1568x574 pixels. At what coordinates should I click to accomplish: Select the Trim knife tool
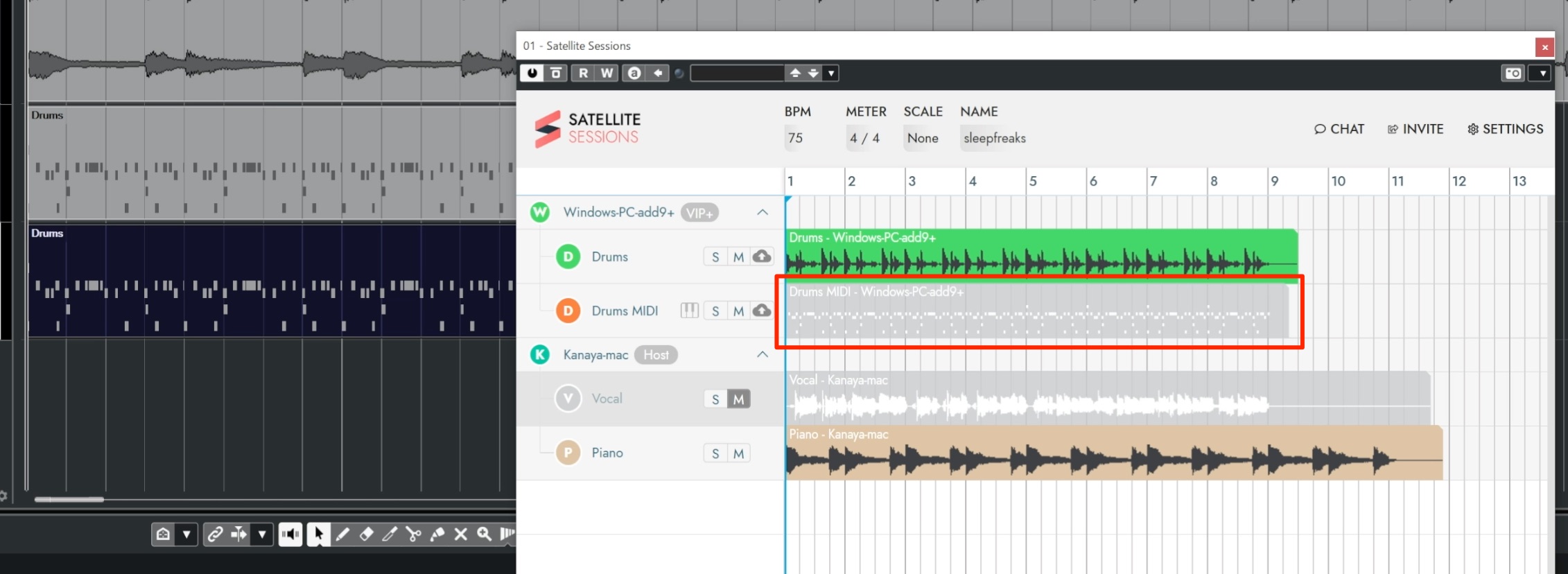tap(390, 534)
